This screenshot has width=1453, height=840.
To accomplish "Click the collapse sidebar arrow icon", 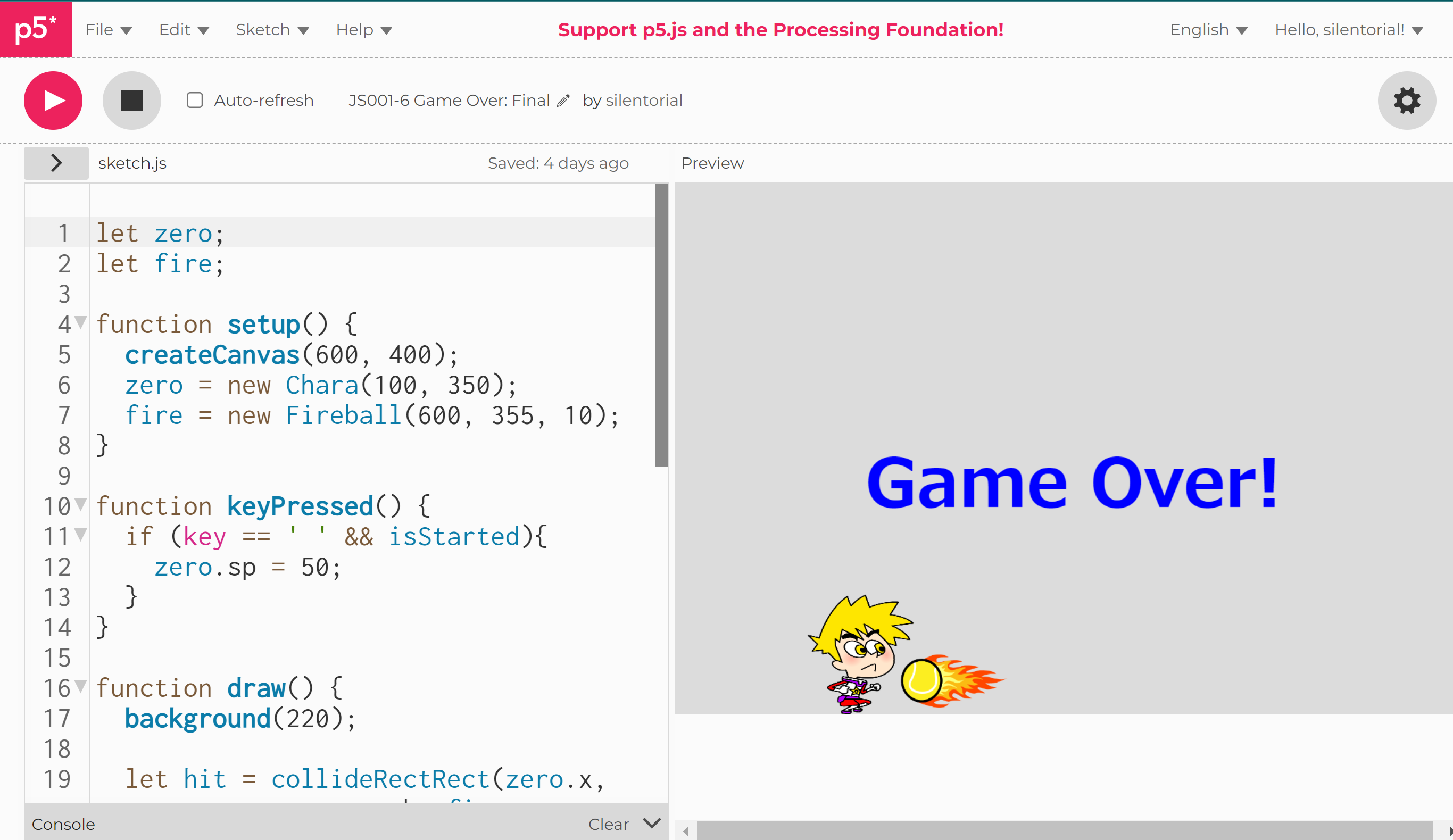I will point(56,162).
